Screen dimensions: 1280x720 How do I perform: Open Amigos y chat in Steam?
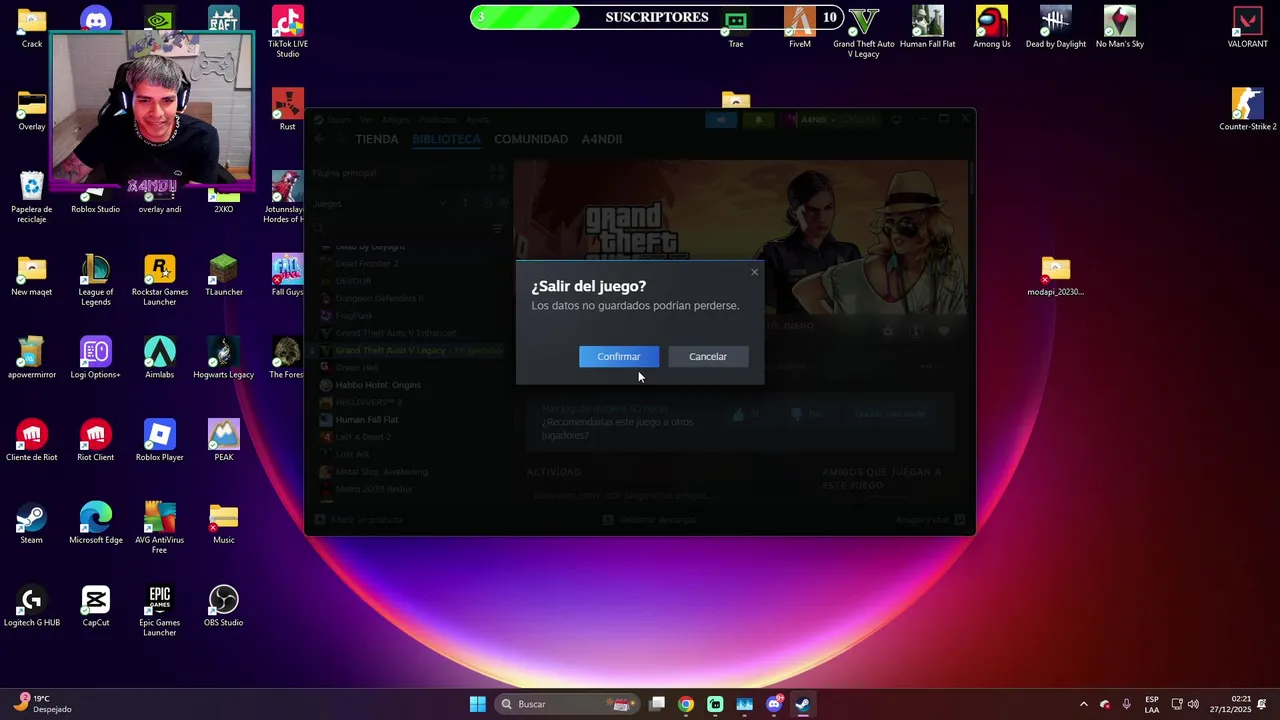point(930,520)
